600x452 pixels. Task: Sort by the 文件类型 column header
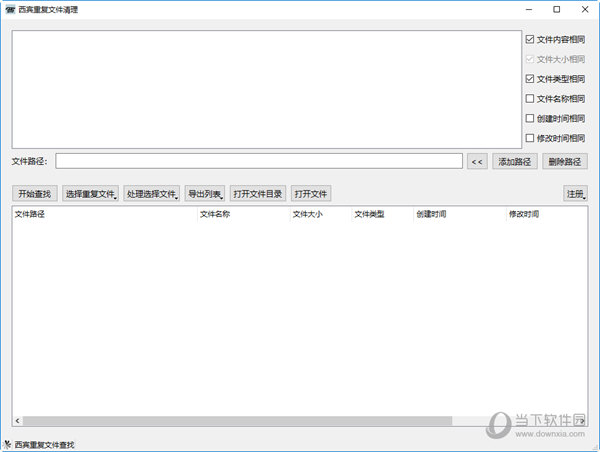tap(382, 214)
